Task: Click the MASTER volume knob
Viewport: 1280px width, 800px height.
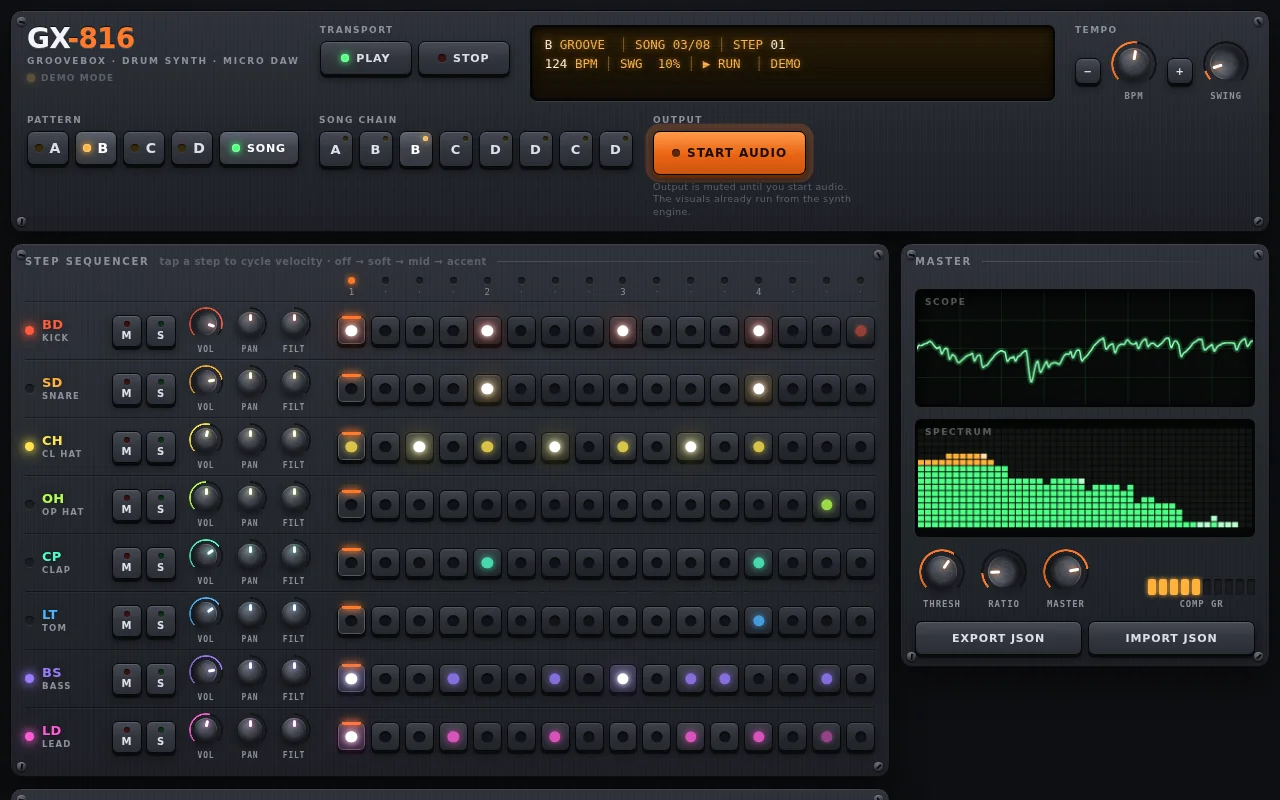Action: tap(1066, 572)
